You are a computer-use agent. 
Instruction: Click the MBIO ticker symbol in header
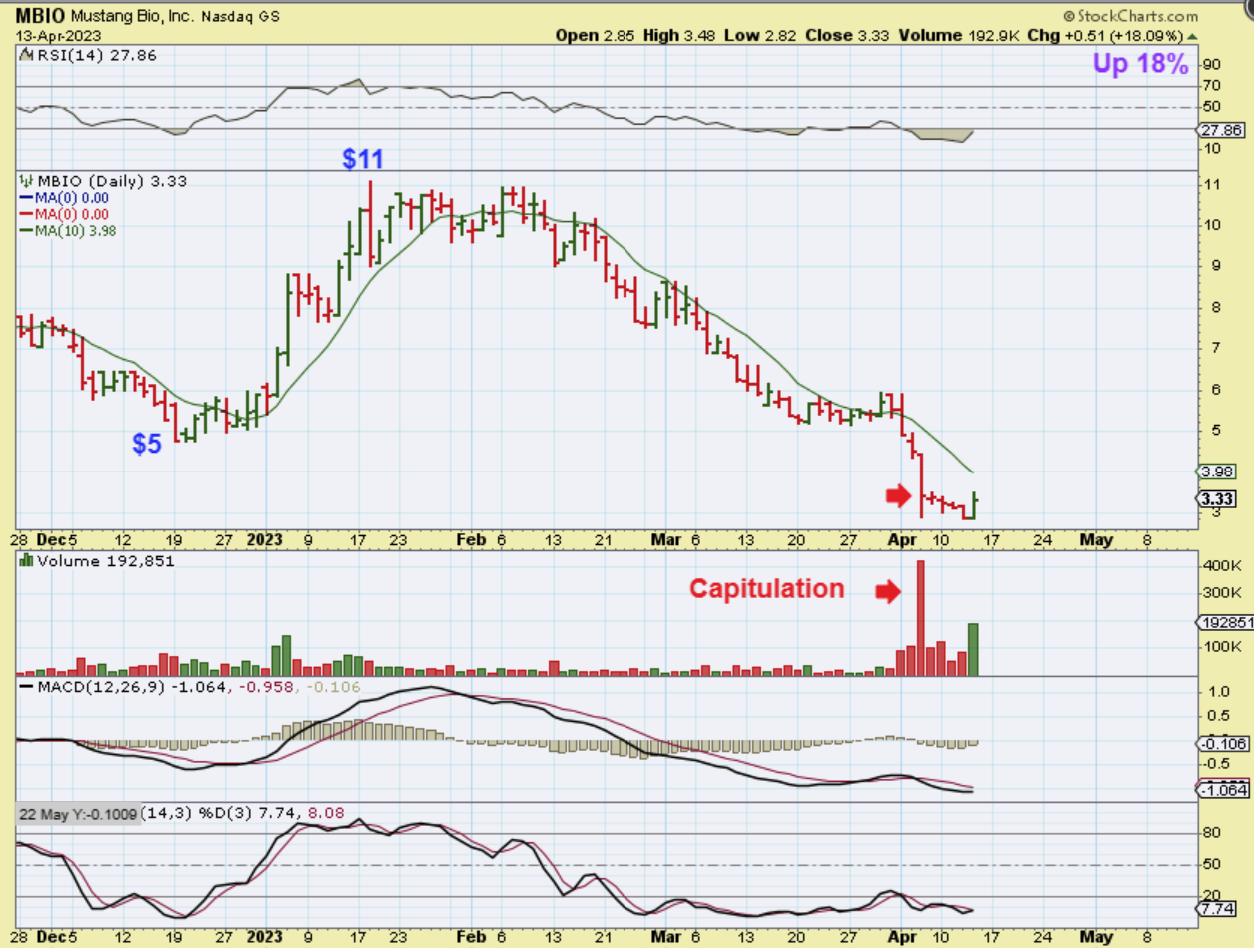(x=40, y=17)
